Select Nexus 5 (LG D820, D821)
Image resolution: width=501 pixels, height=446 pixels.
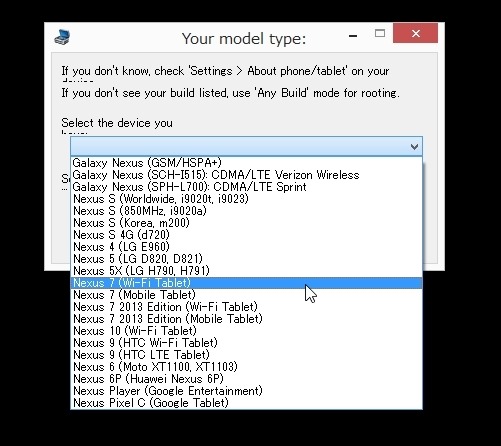(x=246, y=259)
